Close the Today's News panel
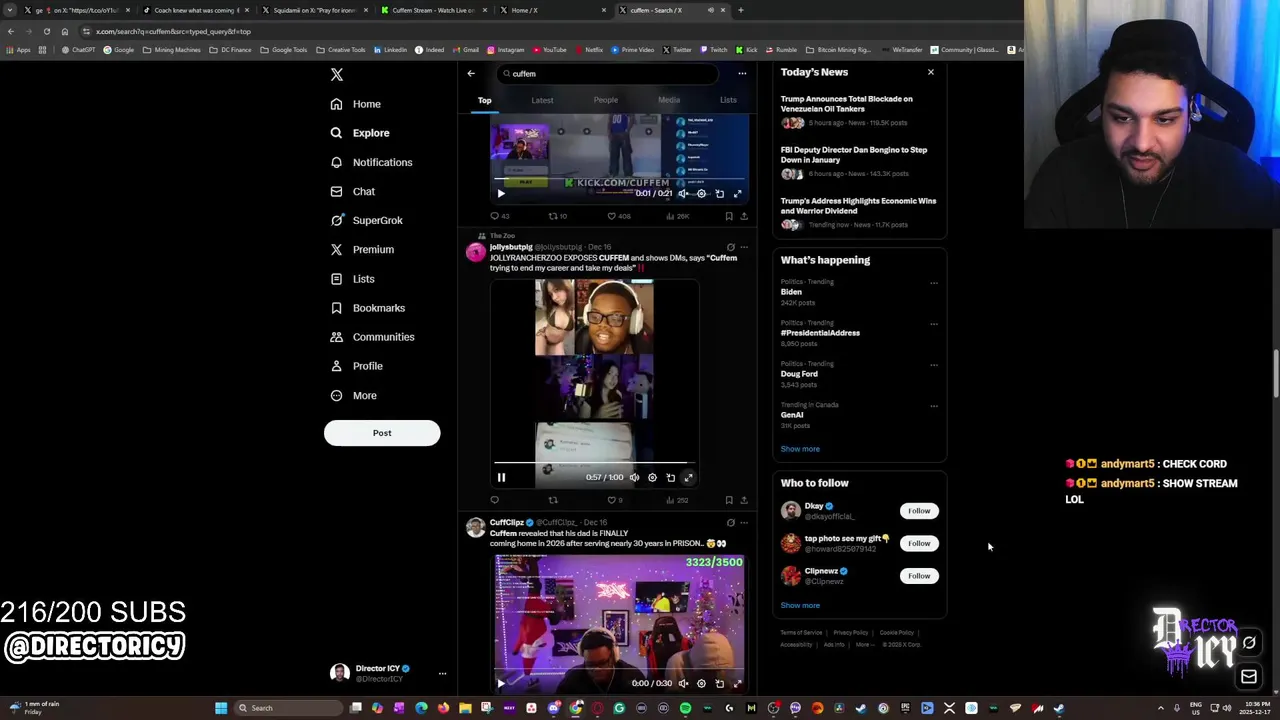The image size is (1280, 720). pyautogui.click(x=930, y=72)
